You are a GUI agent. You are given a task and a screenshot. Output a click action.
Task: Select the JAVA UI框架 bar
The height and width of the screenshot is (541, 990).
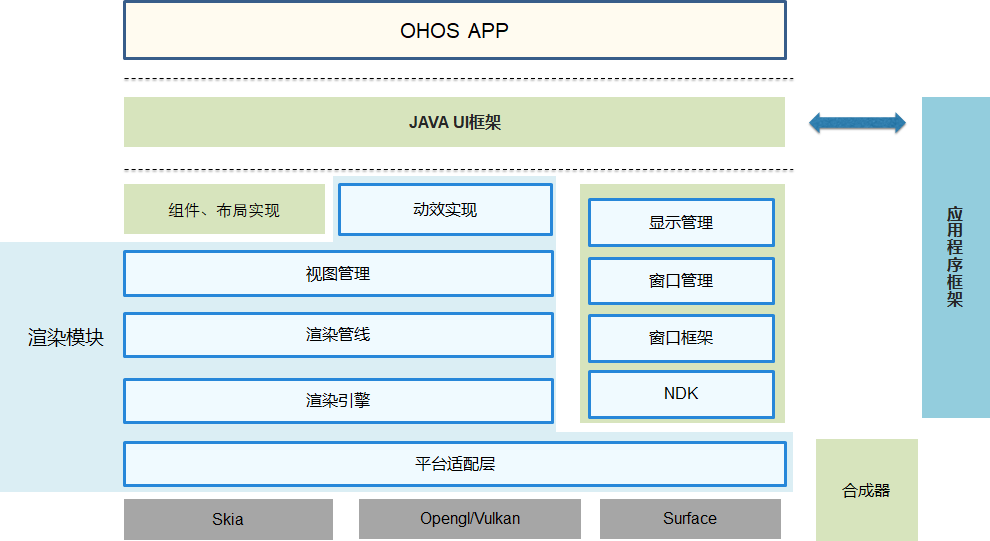pos(454,122)
